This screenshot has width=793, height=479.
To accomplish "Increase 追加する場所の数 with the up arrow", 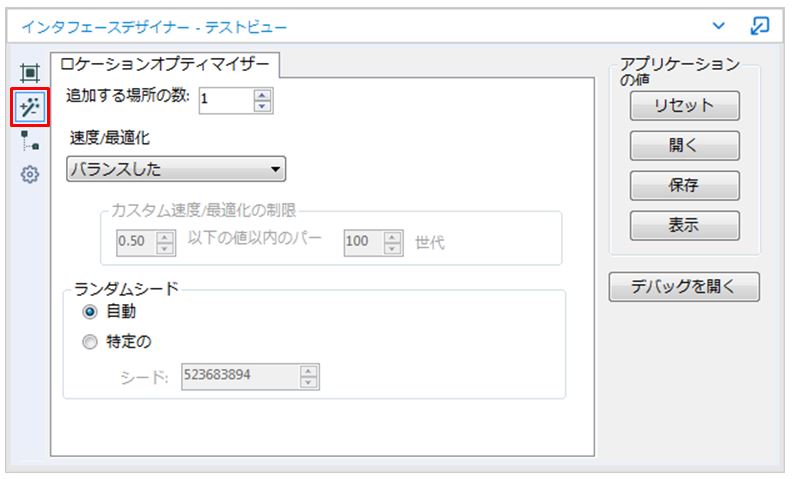I will [x=263, y=93].
